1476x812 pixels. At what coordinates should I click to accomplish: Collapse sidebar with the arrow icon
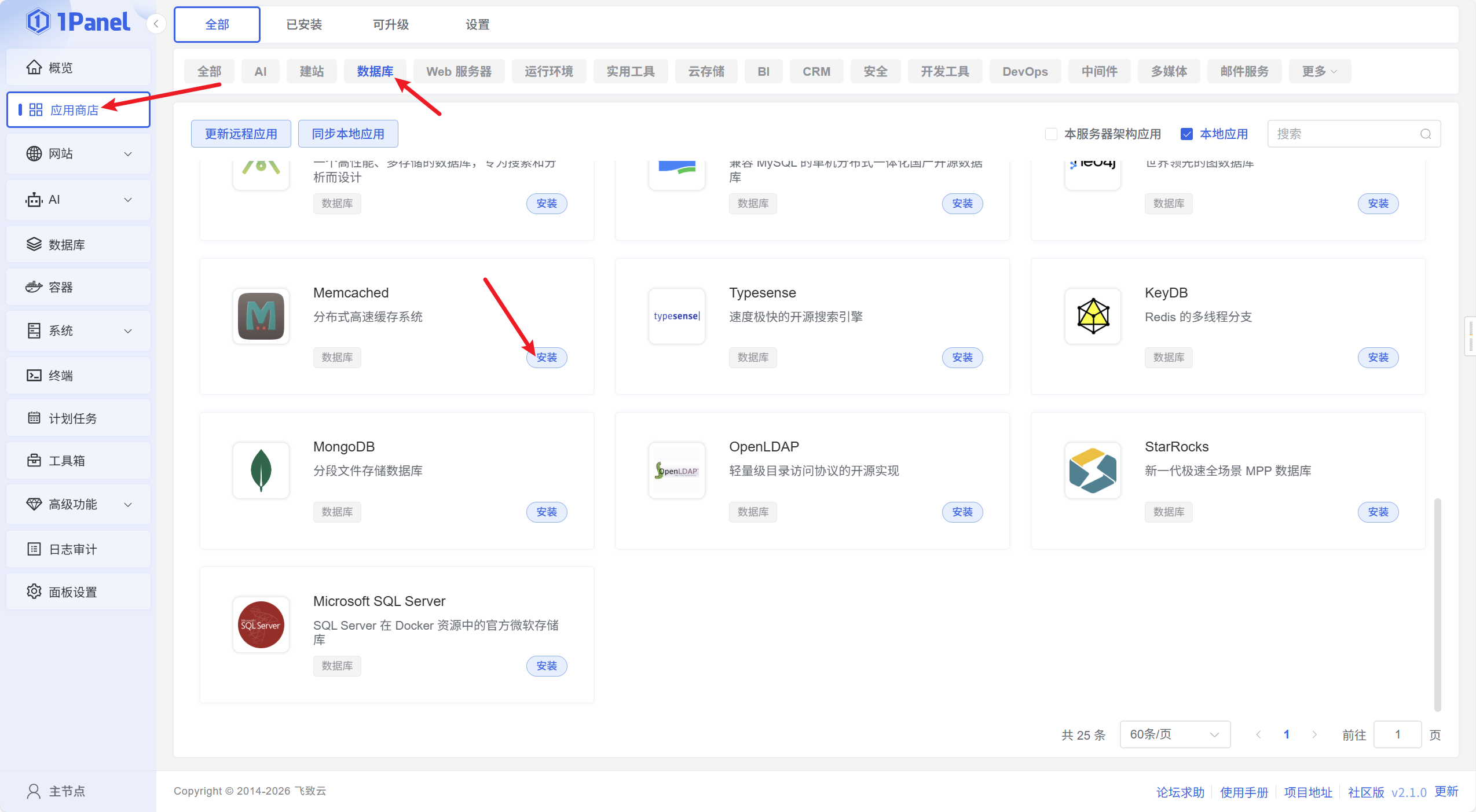156,24
